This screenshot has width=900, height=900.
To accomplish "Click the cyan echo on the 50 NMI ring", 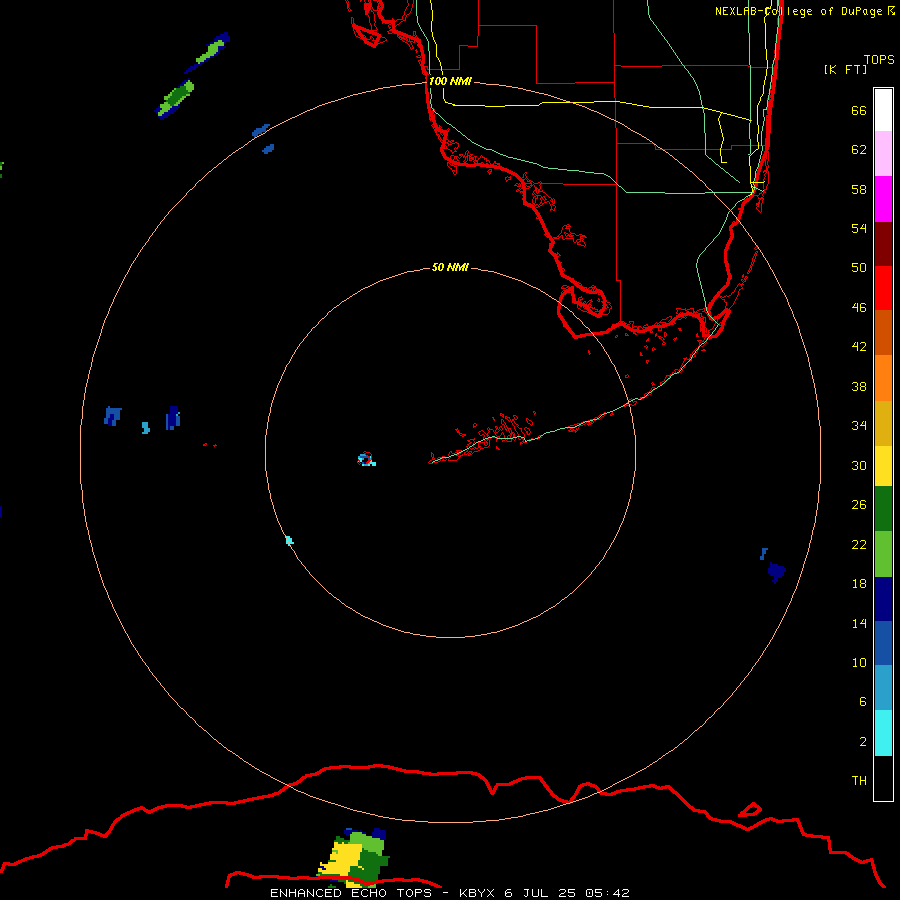I will [289, 540].
